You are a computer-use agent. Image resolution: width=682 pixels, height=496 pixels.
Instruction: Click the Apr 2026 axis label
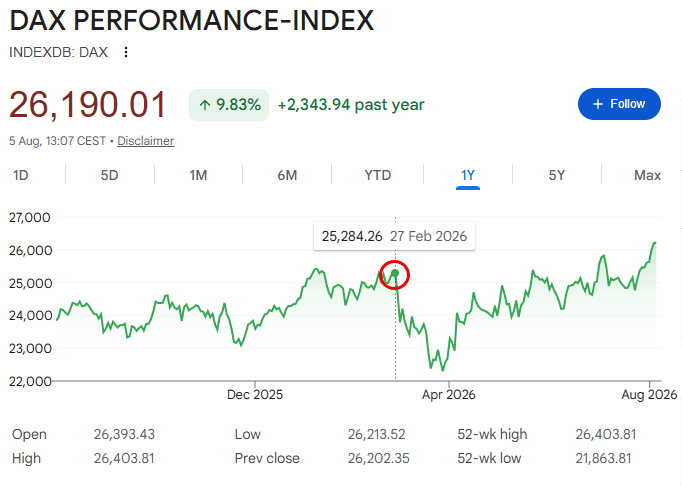[448, 395]
